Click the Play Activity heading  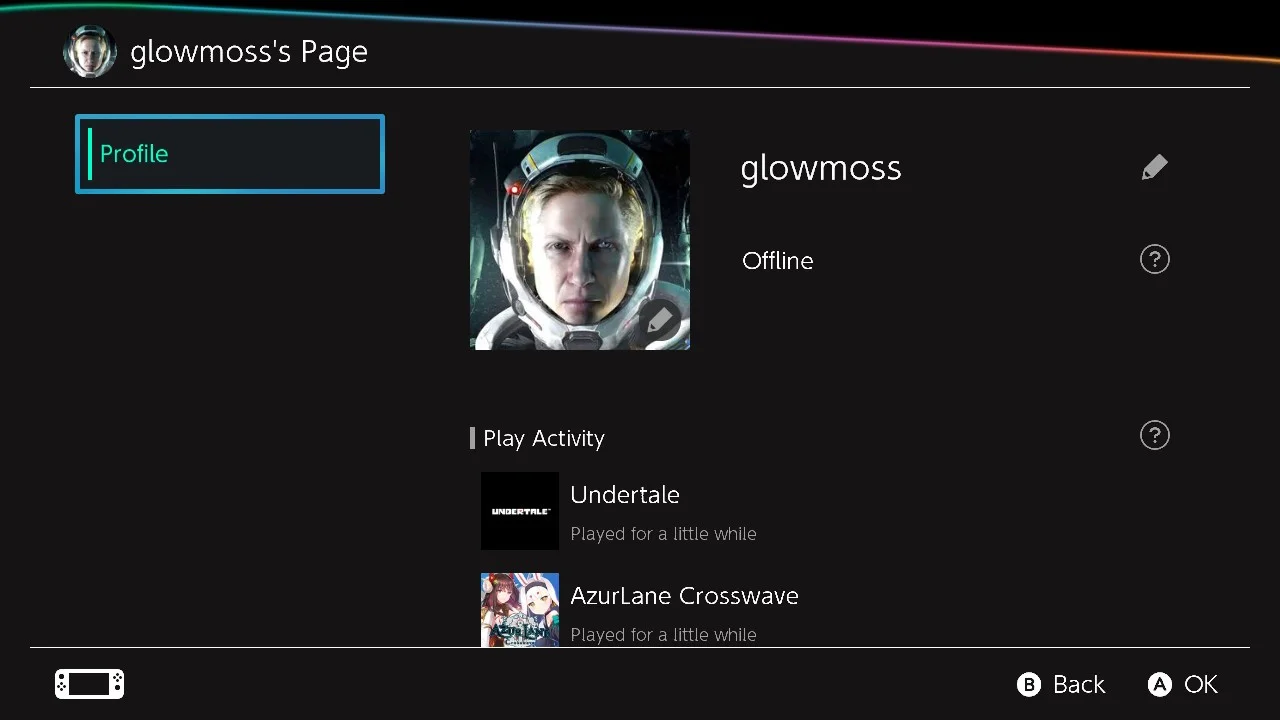[544, 438]
